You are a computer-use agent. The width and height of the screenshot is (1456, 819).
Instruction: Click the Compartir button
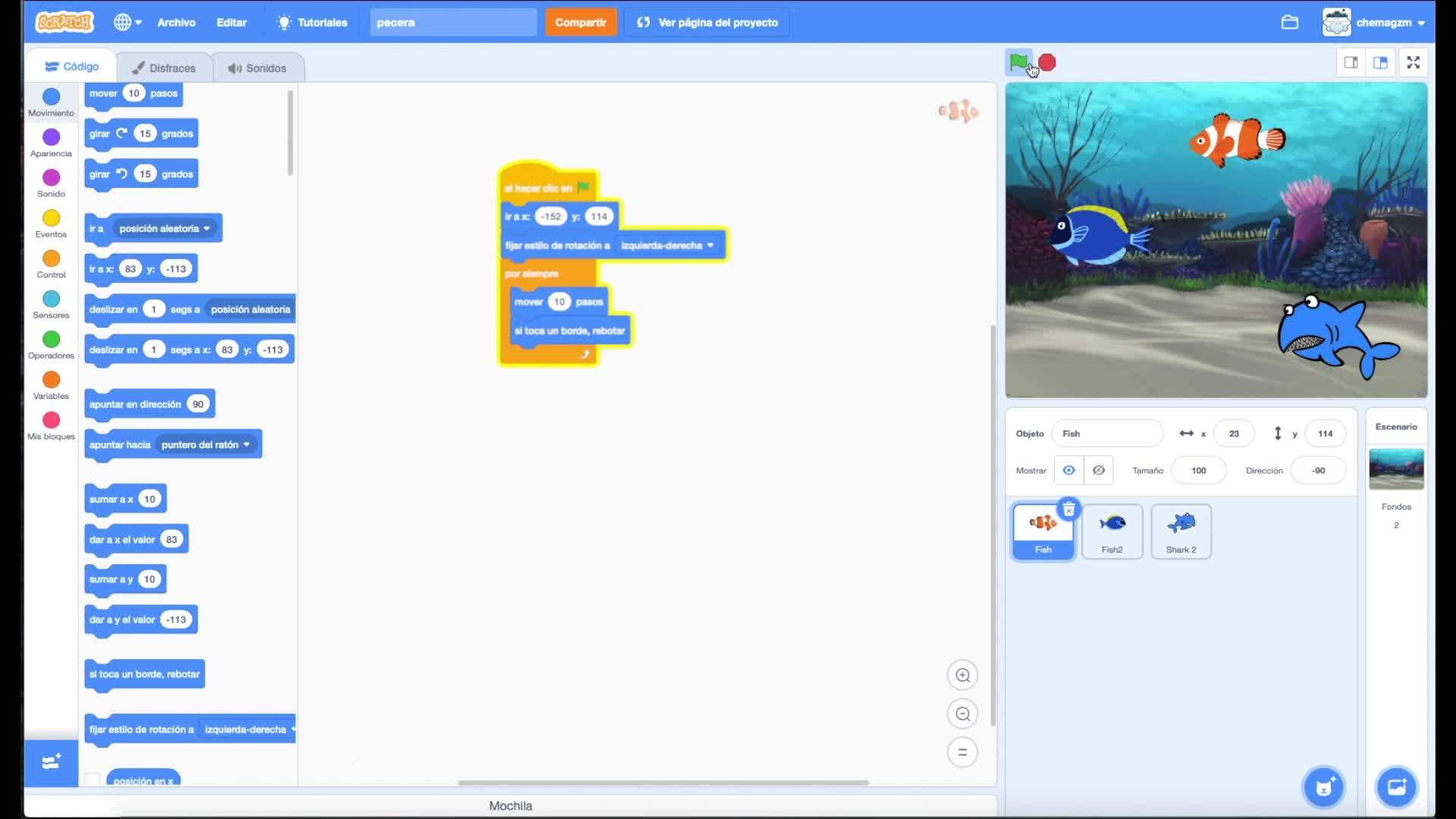point(580,22)
